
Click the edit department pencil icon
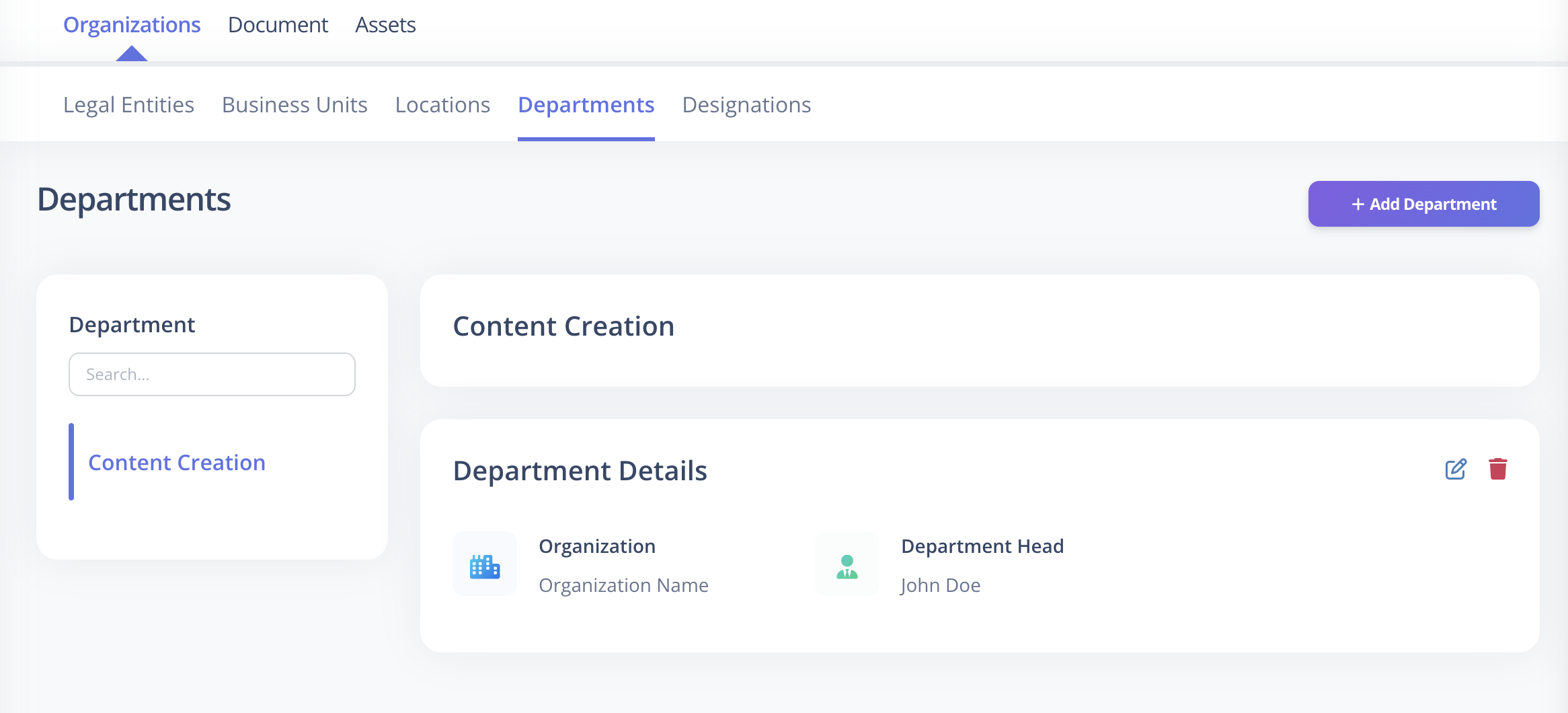pyautogui.click(x=1456, y=469)
